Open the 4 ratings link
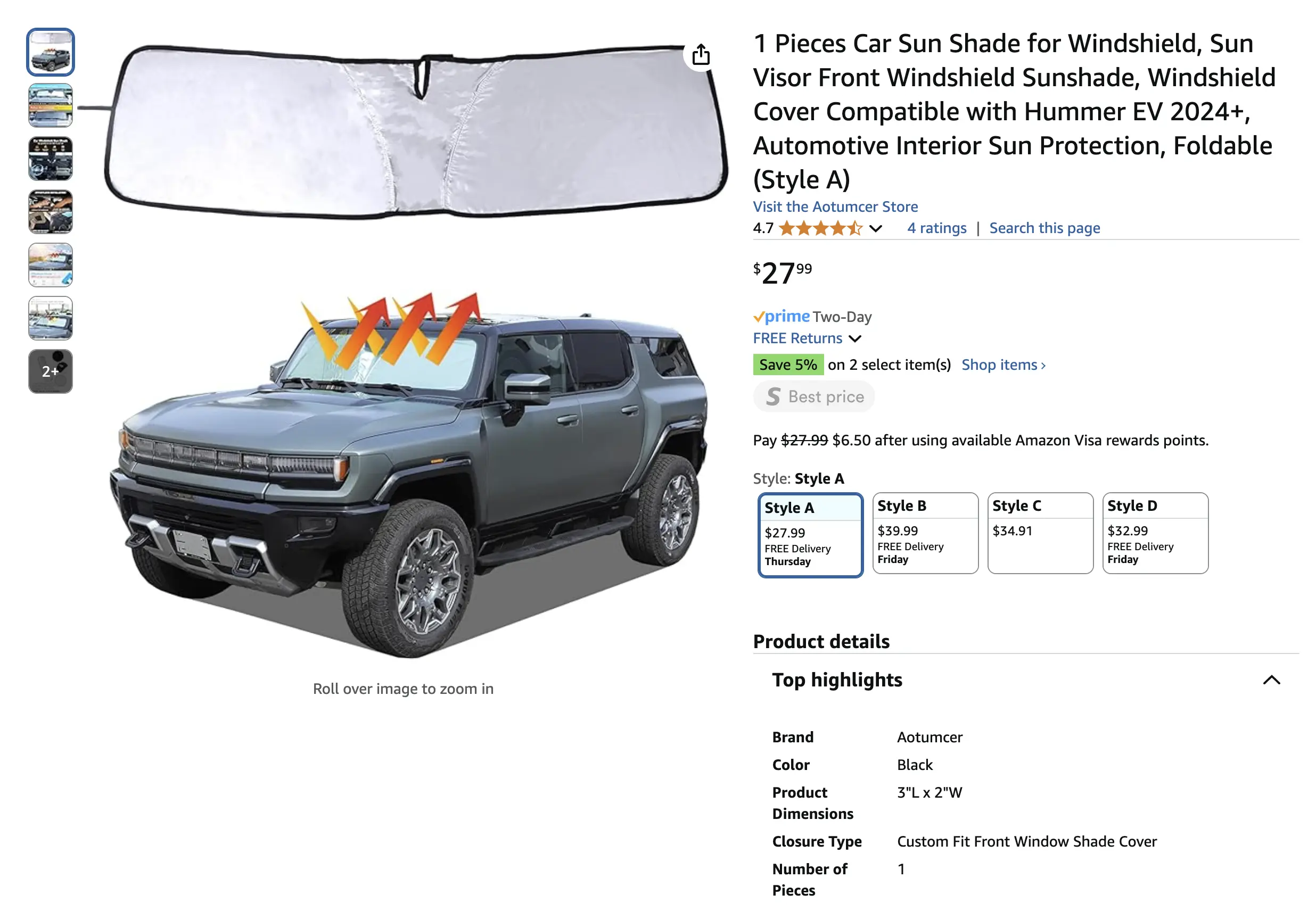 (x=936, y=228)
